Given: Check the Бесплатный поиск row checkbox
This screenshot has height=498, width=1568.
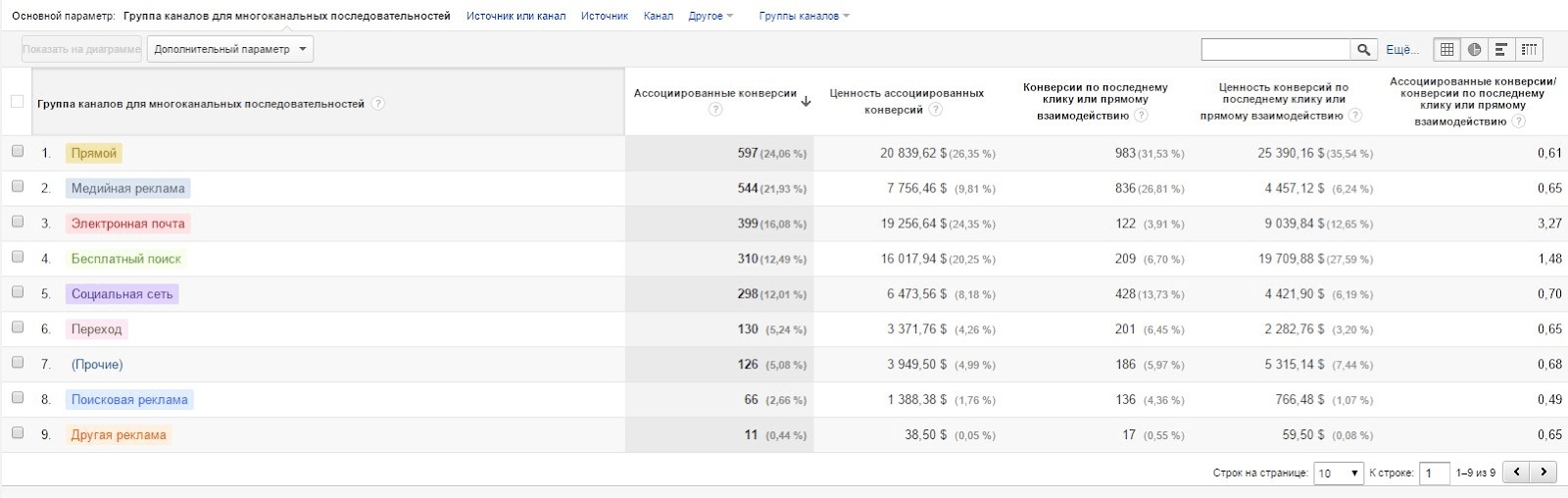Looking at the screenshot, I should point(18,257).
